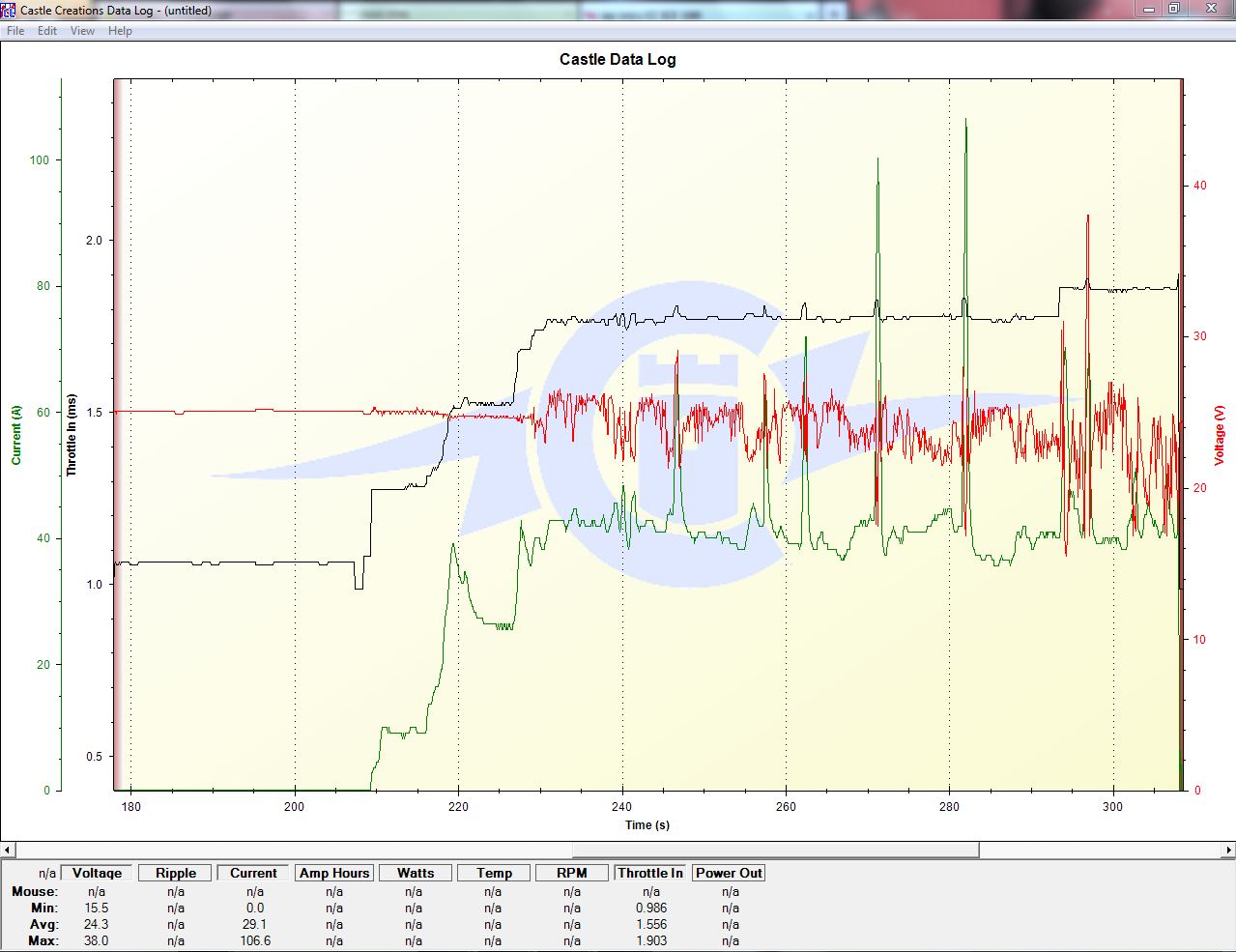Close the Castle Data Log window
Viewport: 1236px width, 952px height.
pos(1209,8)
